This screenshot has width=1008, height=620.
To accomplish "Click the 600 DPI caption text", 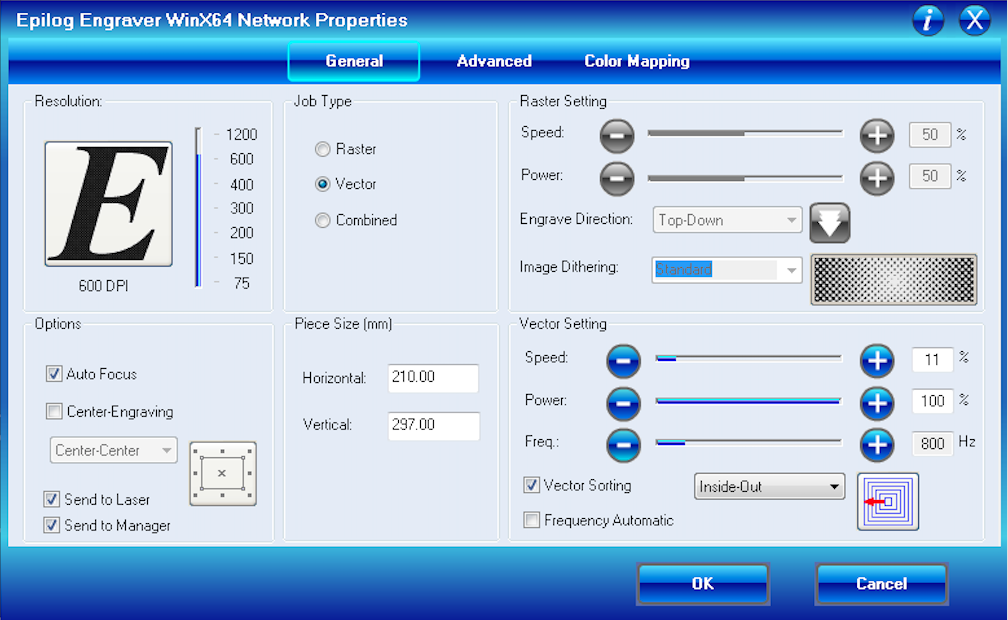I will pos(104,286).
